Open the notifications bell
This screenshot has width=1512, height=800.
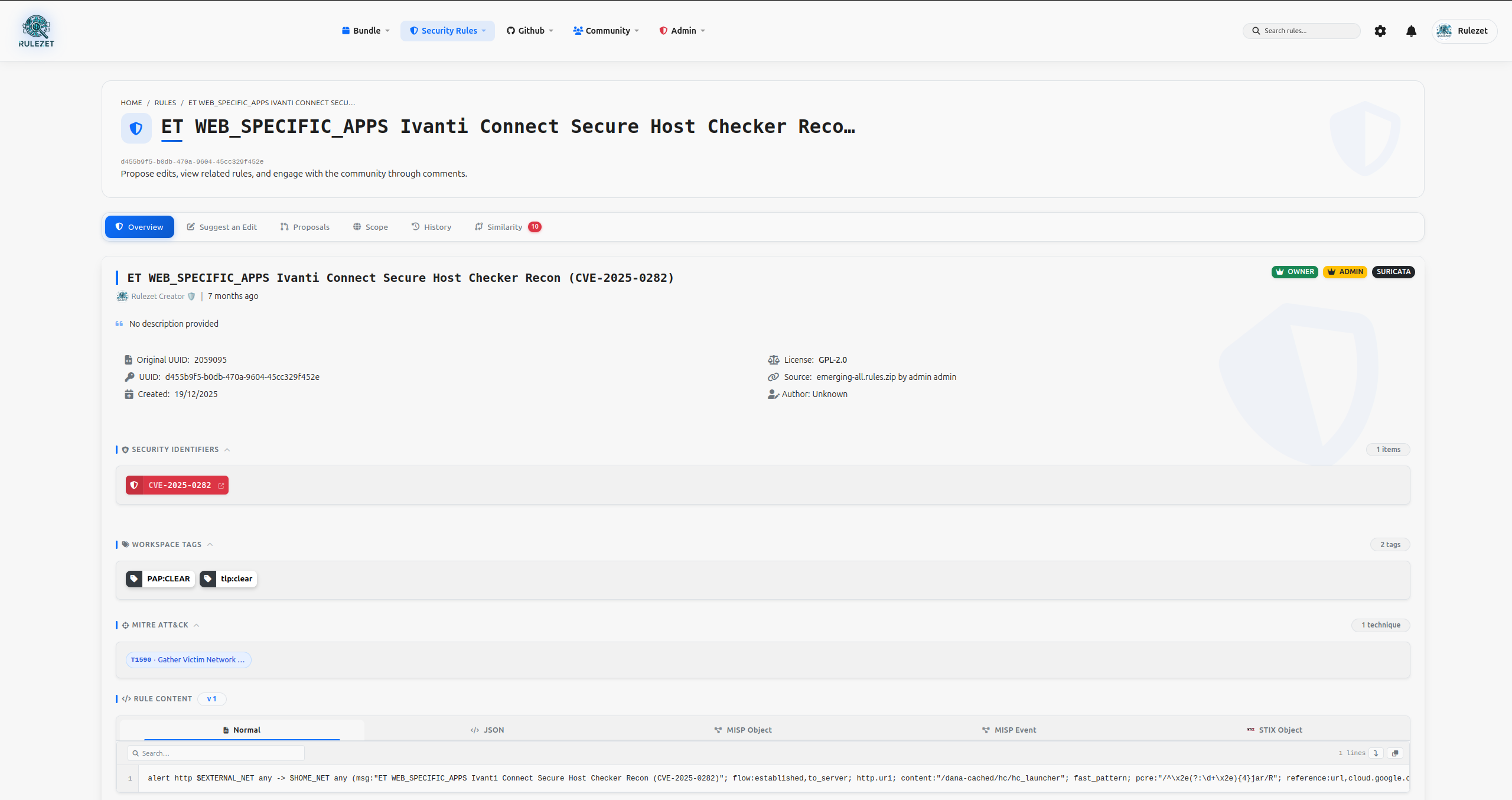[1411, 31]
